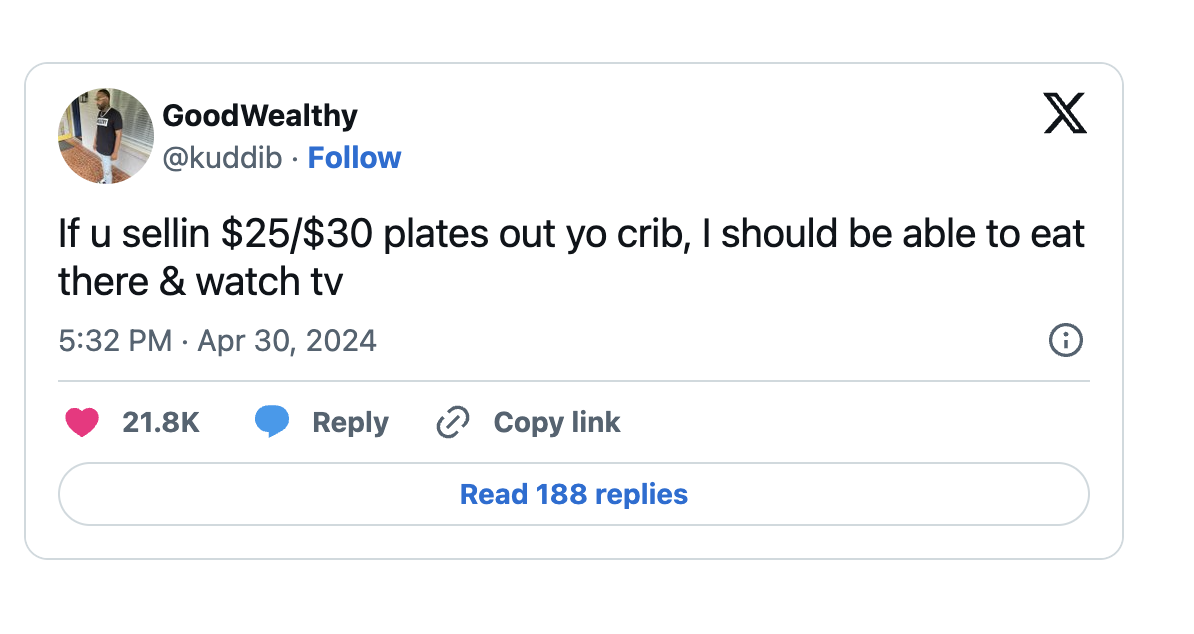Click the tweet line starting "If u sellin"
Image resolution: width=1194 pixels, height=634 pixels.
(x=570, y=235)
